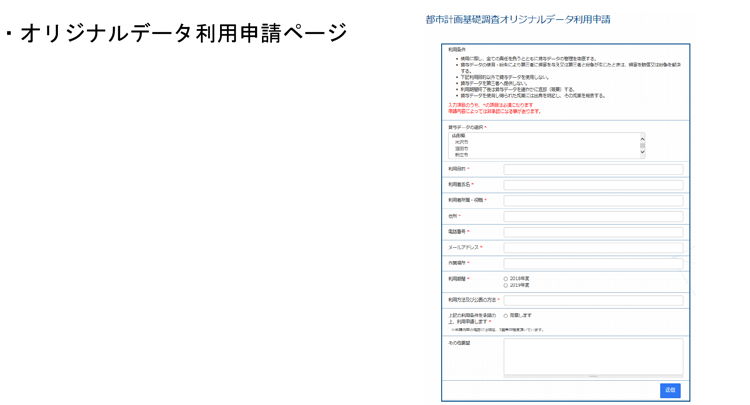Click the resize handle under その他要望 textarea

593,376
